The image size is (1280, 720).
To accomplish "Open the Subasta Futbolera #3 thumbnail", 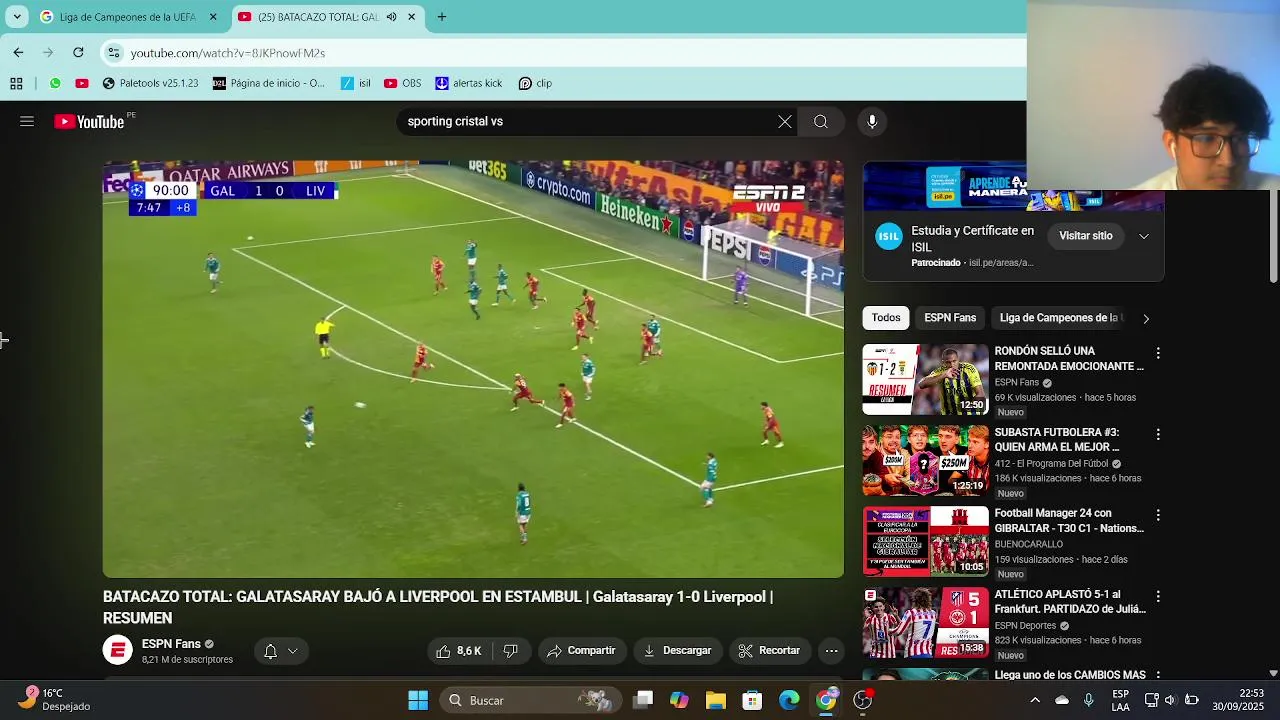I will coord(926,461).
